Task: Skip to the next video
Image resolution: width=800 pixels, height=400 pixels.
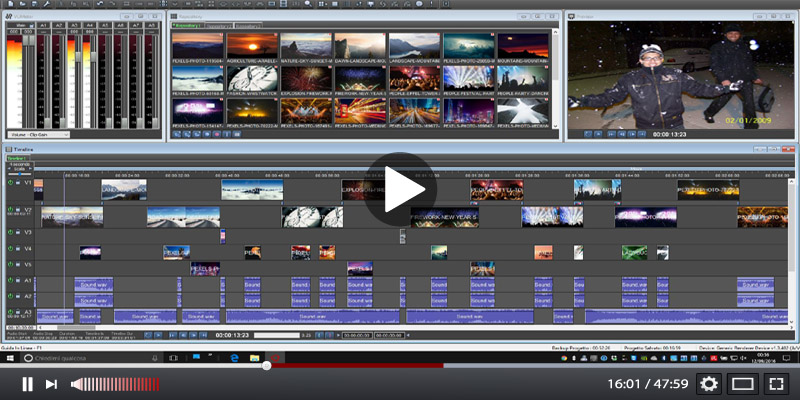Action: coord(52,384)
